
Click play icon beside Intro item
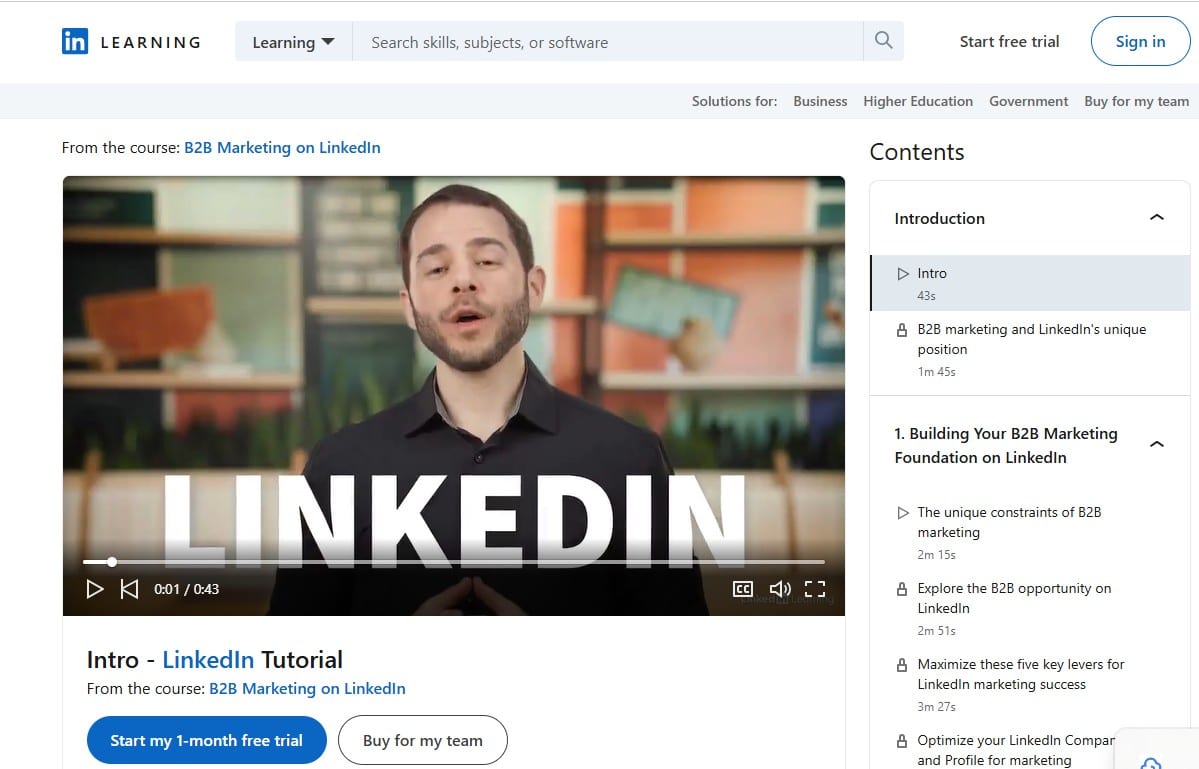click(903, 274)
